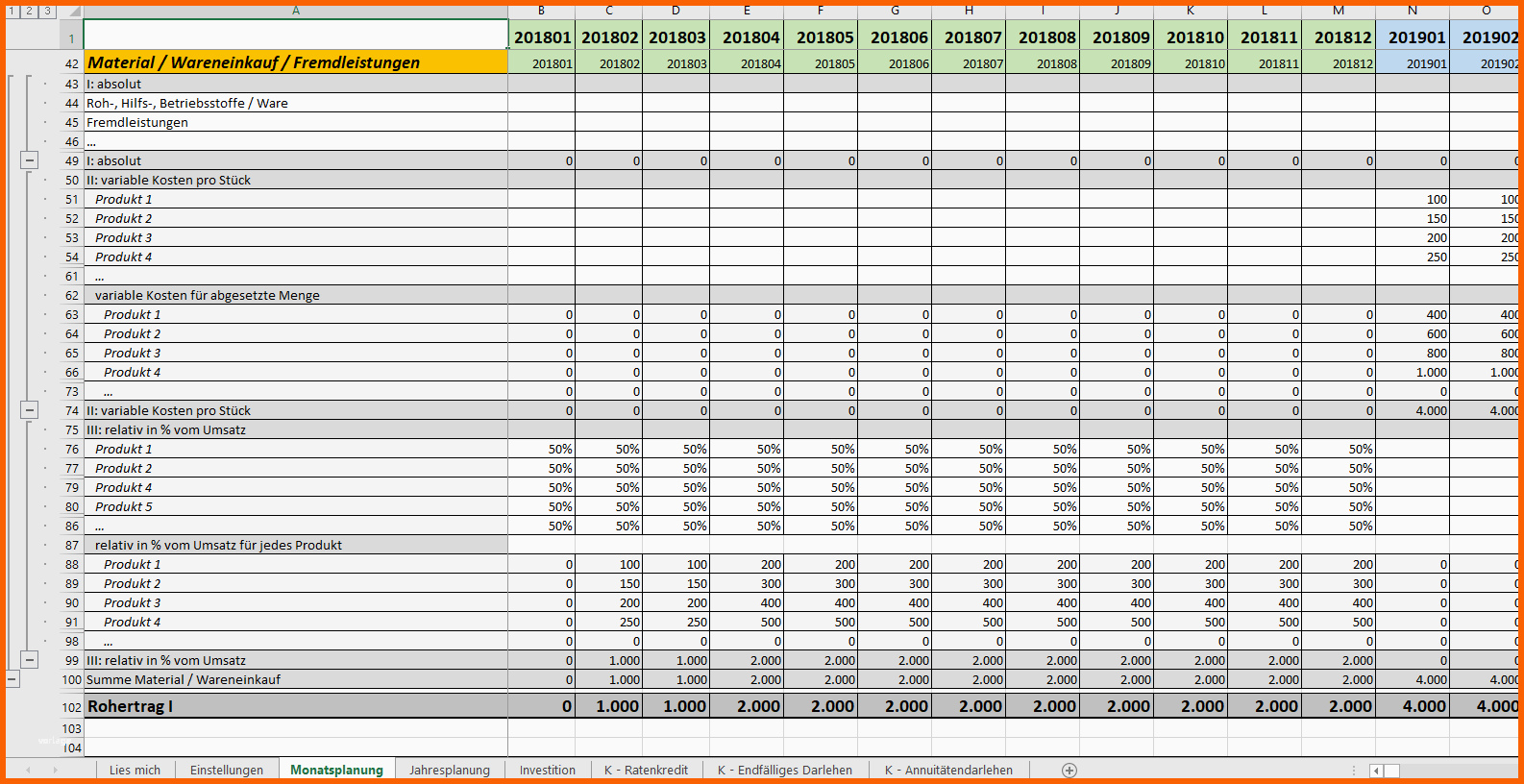Click outline level 1 button
Image resolution: width=1524 pixels, height=784 pixels.
pos(12,11)
